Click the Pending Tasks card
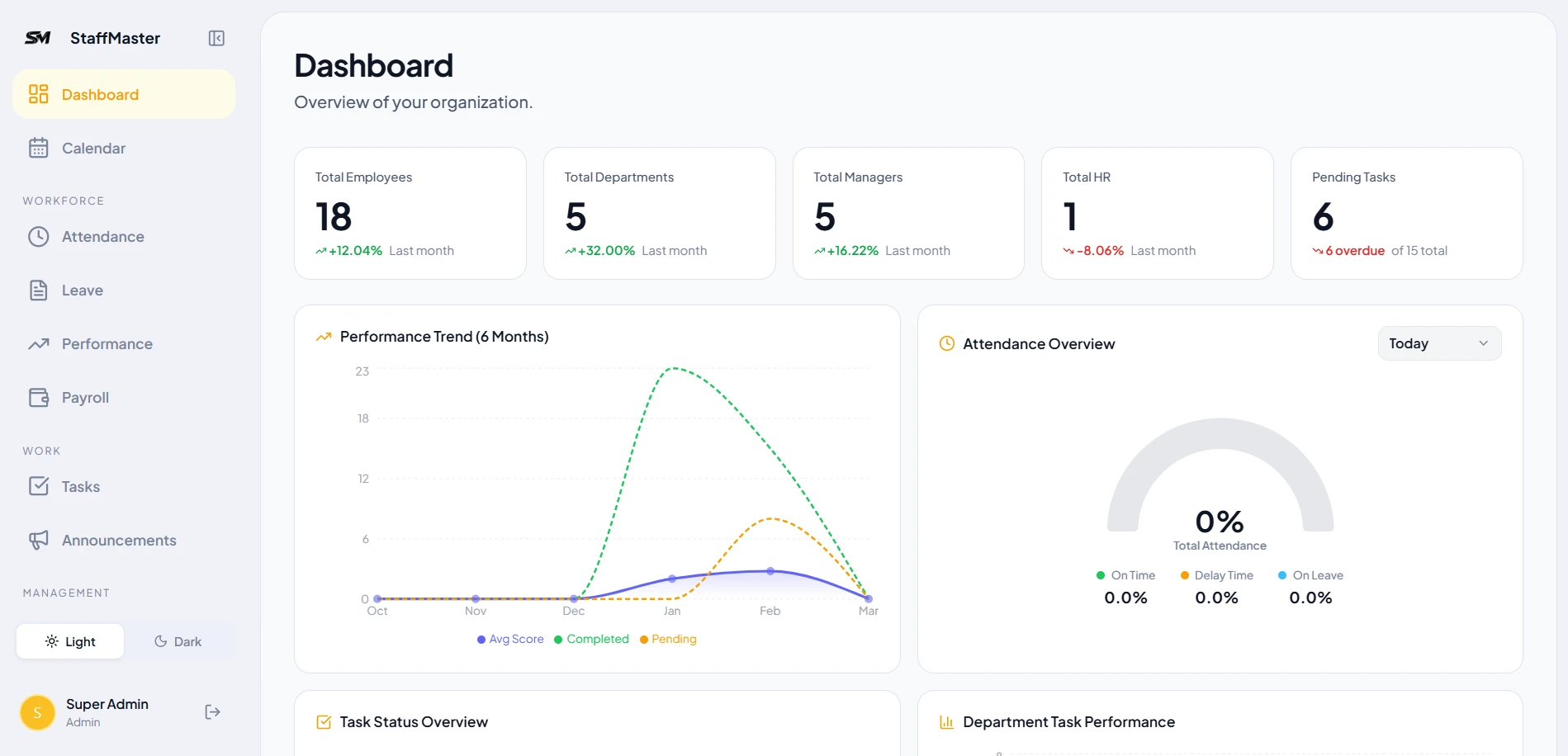This screenshot has height=756, width=1568. [1407, 213]
